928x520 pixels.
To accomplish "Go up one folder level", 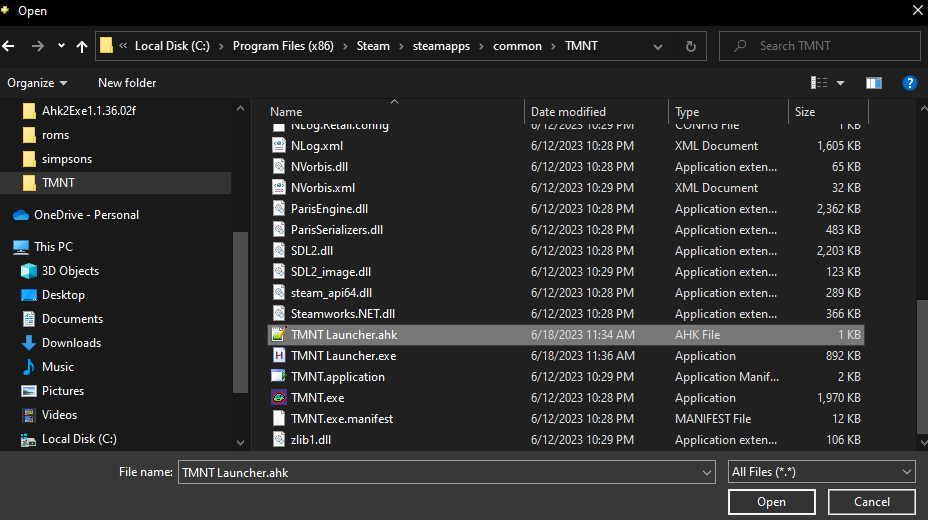I will pyautogui.click(x=82, y=46).
